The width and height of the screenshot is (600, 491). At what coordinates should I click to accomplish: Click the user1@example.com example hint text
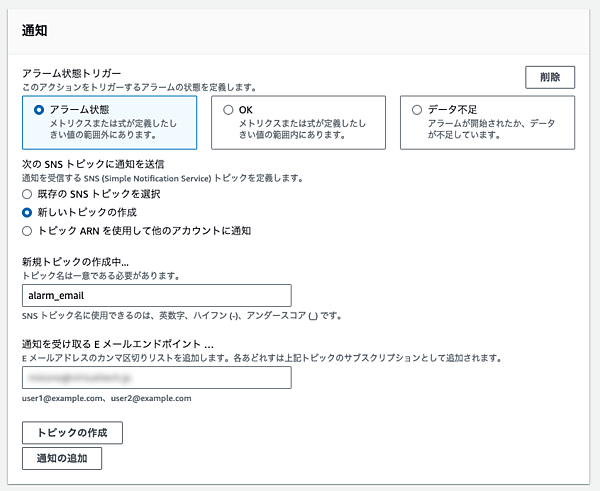click(x=106, y=398)
